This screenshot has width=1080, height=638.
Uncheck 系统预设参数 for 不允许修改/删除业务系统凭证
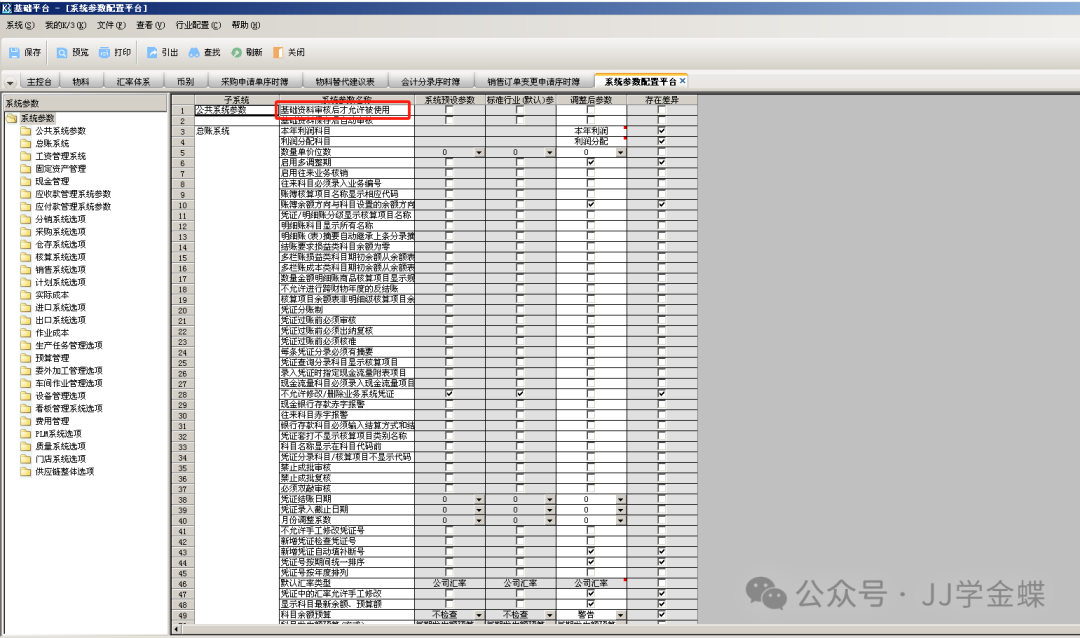[449, 393]
